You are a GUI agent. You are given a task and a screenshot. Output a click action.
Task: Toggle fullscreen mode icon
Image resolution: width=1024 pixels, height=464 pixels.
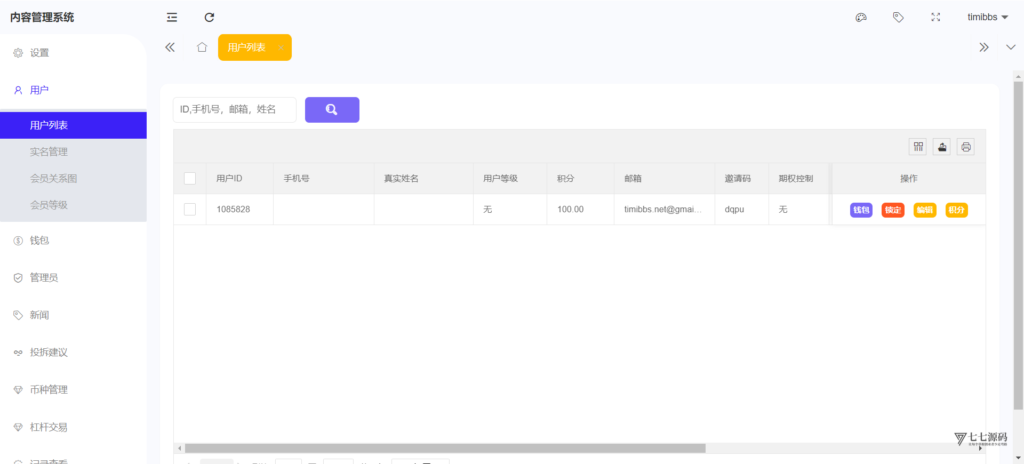point(936,18)
